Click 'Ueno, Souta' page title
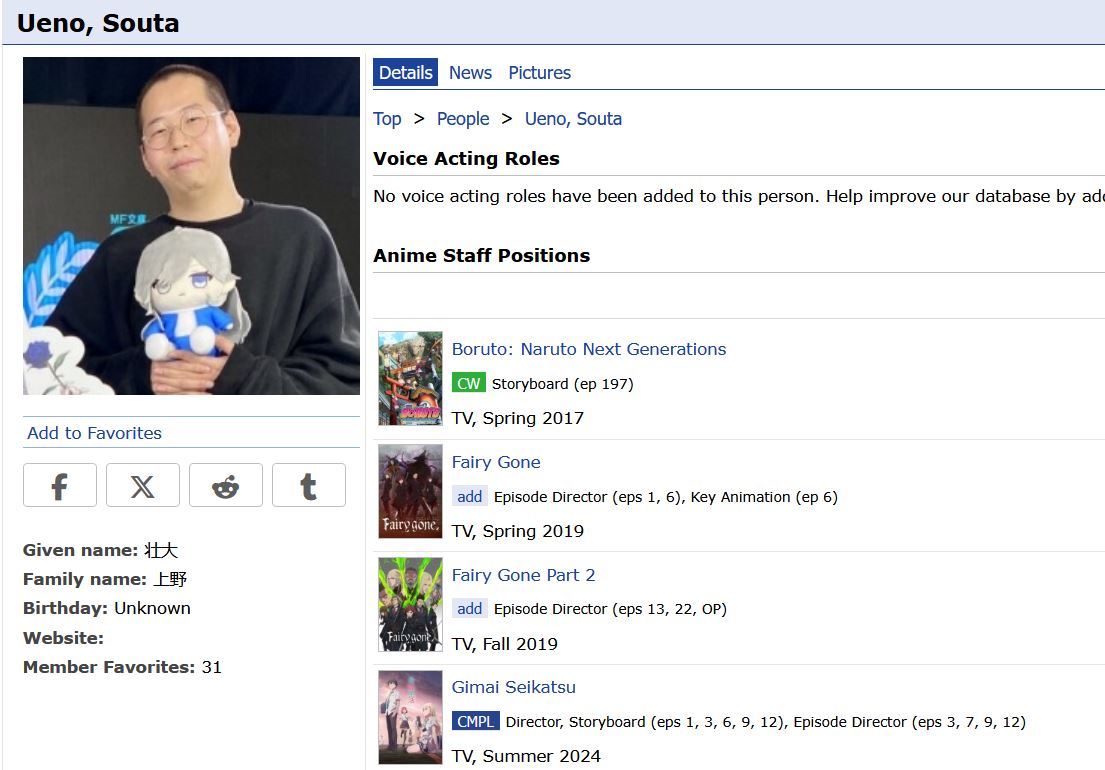 click(98, 23)
